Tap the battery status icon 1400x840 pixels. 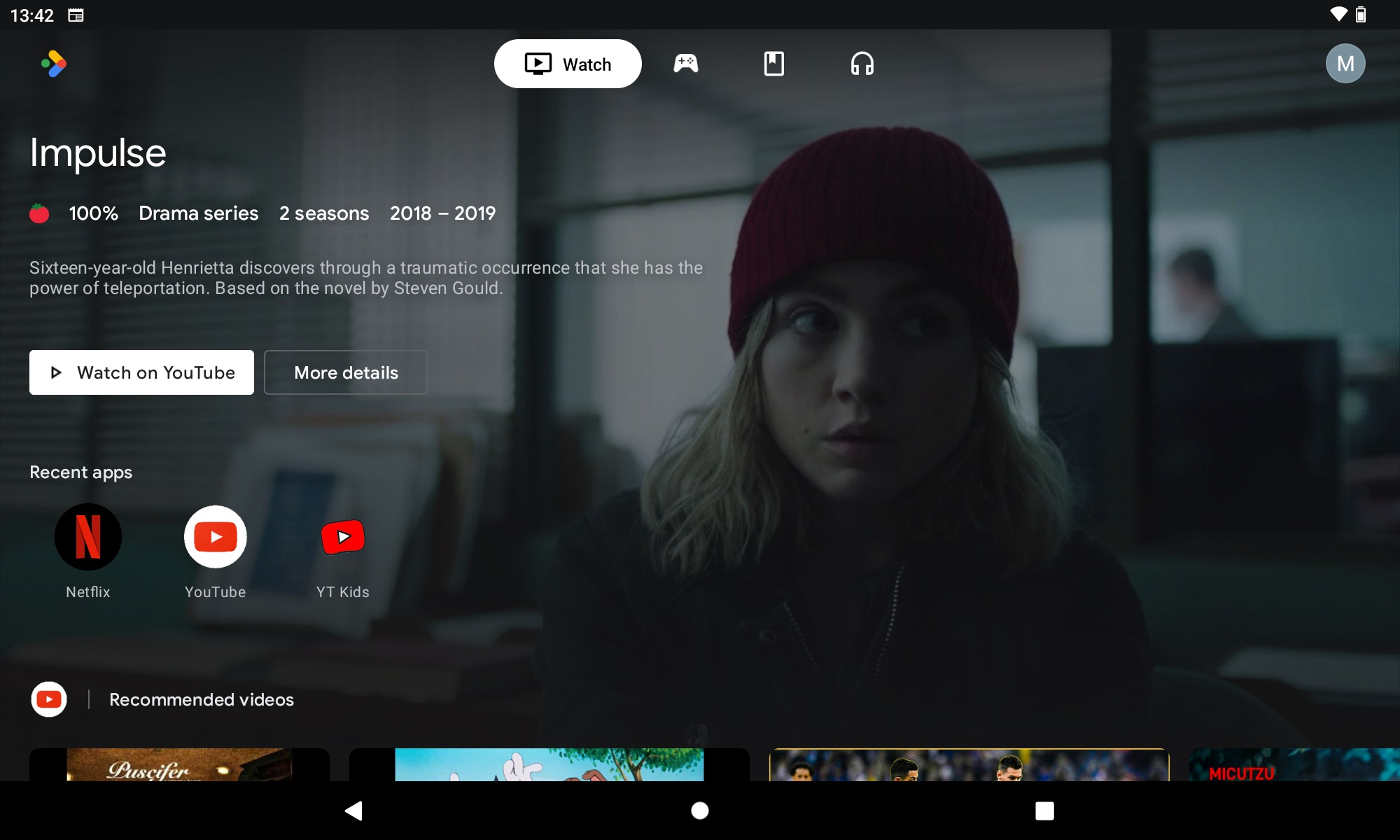pyautogui.click(x=1361, y=14)
